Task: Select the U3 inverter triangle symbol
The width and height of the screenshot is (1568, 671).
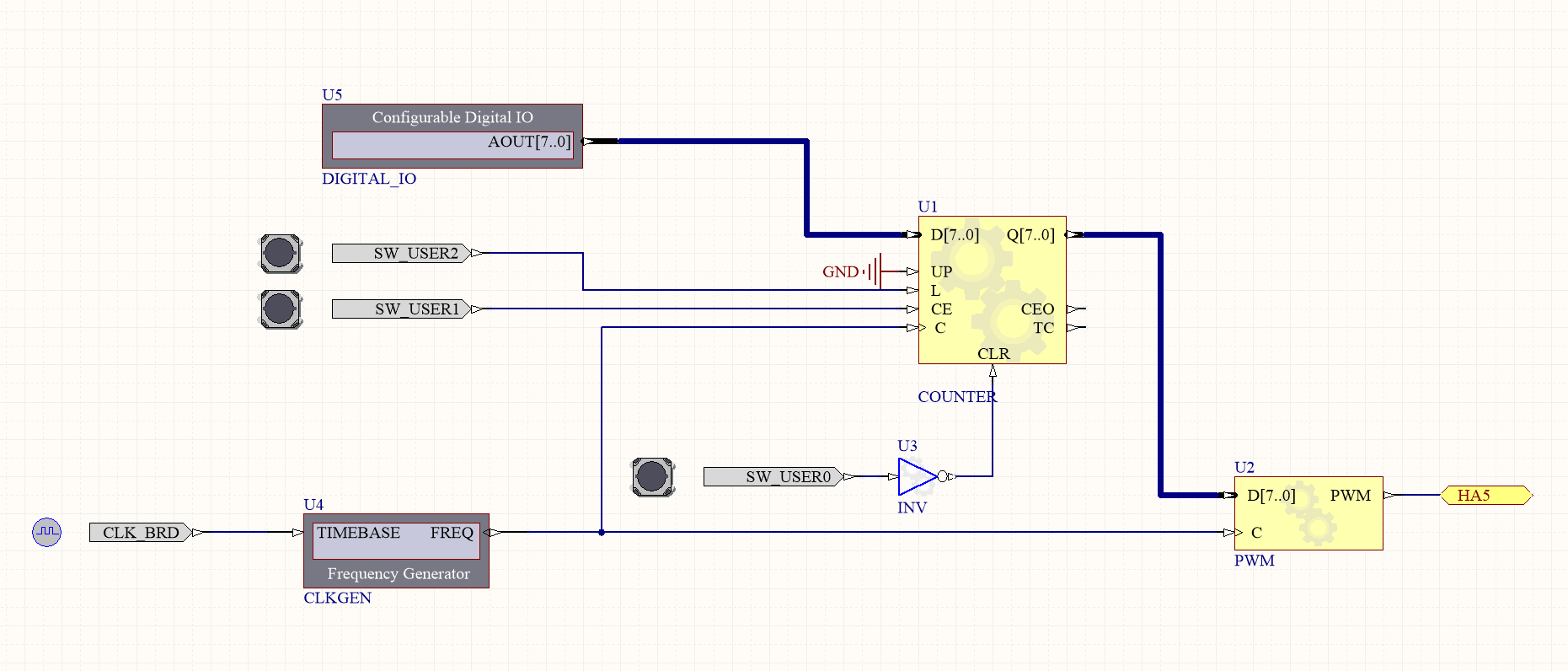Action: [x=916, y=476]
